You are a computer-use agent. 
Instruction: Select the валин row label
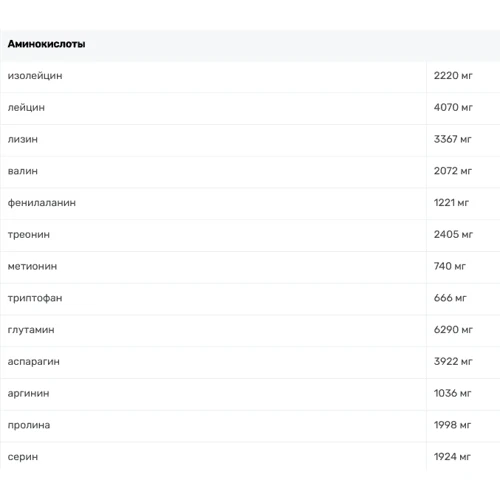(23, 171)
